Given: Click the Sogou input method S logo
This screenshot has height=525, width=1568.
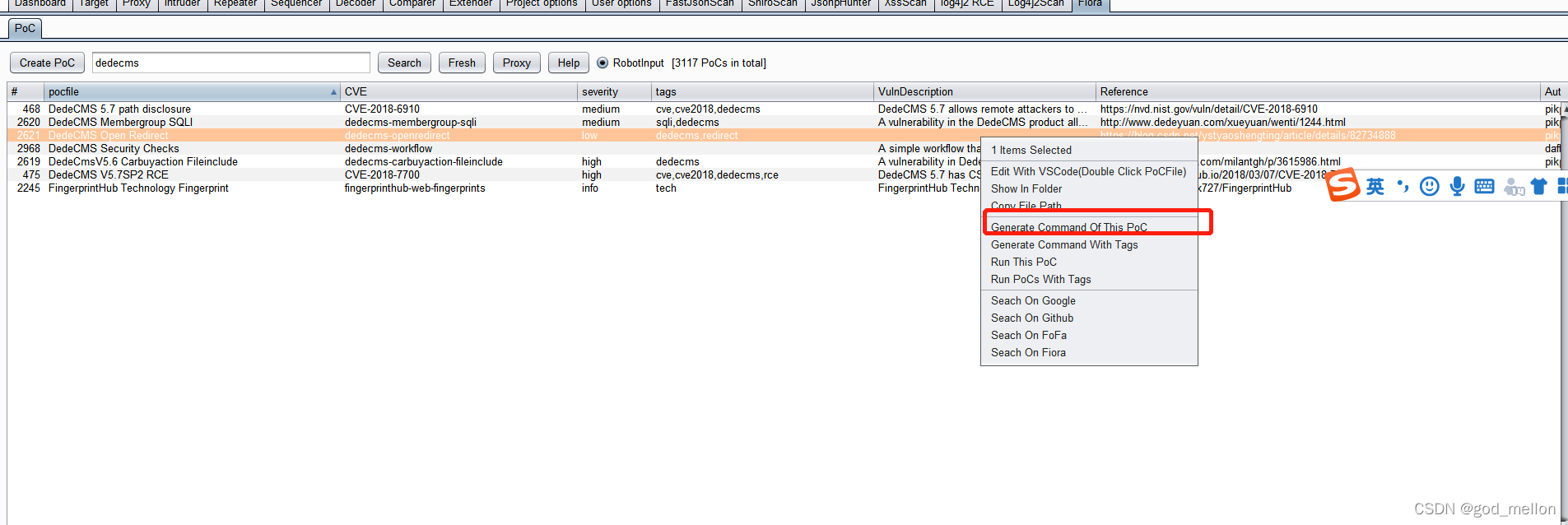Looking at the screenshot, I should point(1342,184).
